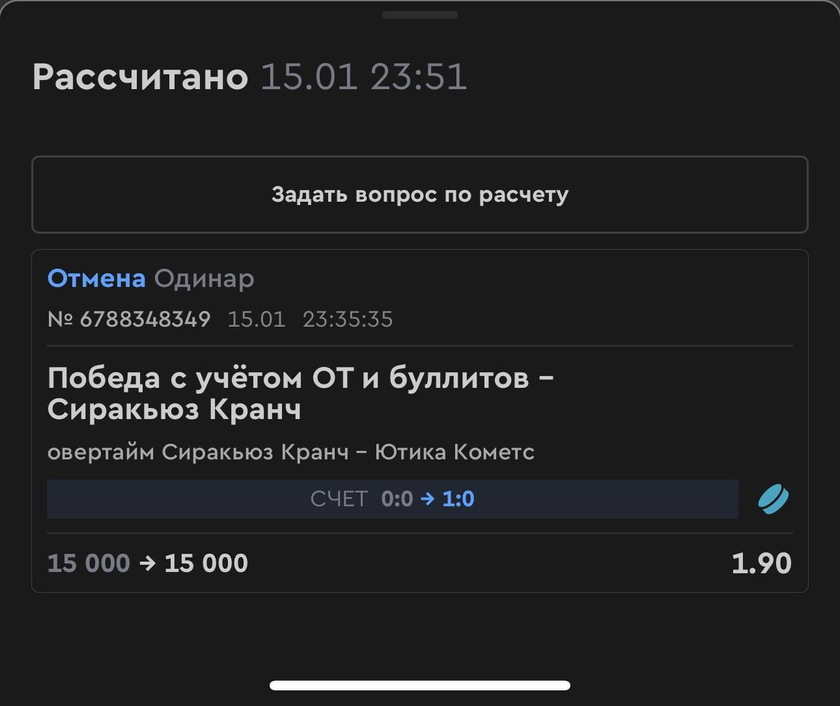Tap the blue 1:0 final score
This screenshot has width=840, height=706.
[x=458, y=499]
